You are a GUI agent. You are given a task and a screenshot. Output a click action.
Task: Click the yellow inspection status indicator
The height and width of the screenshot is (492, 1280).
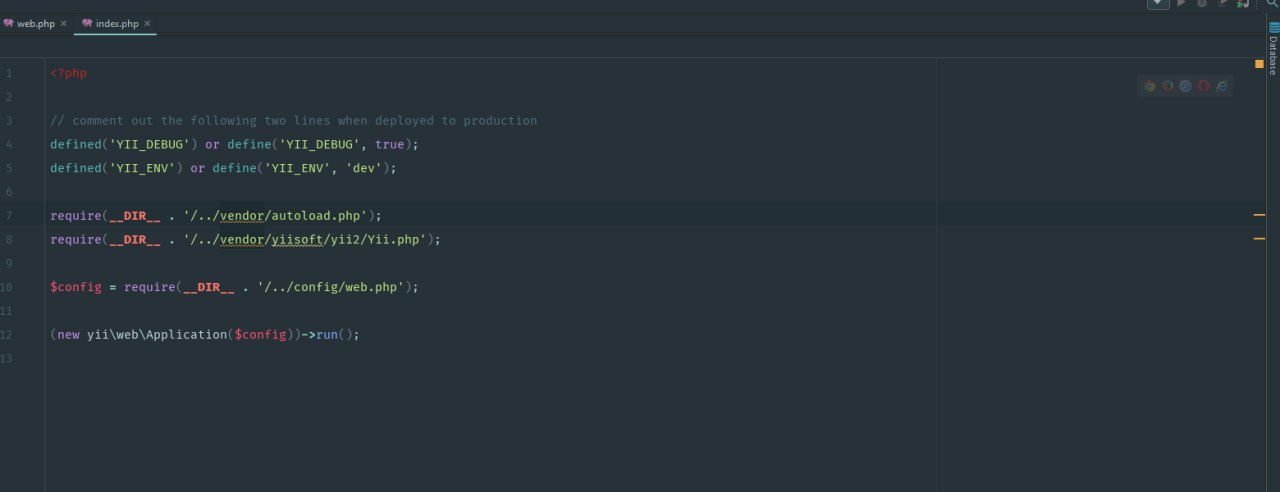pos(1259,64)
